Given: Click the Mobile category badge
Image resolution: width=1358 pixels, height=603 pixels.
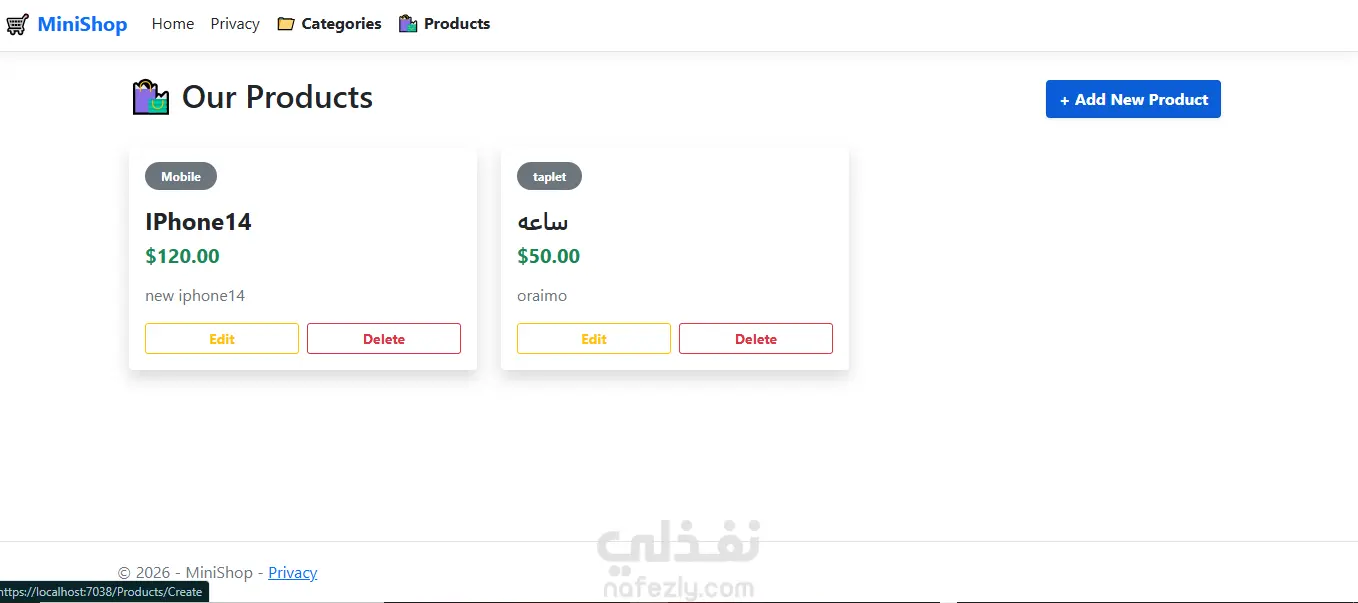Looking at the screenshot, I should click(x=181, y=177).
